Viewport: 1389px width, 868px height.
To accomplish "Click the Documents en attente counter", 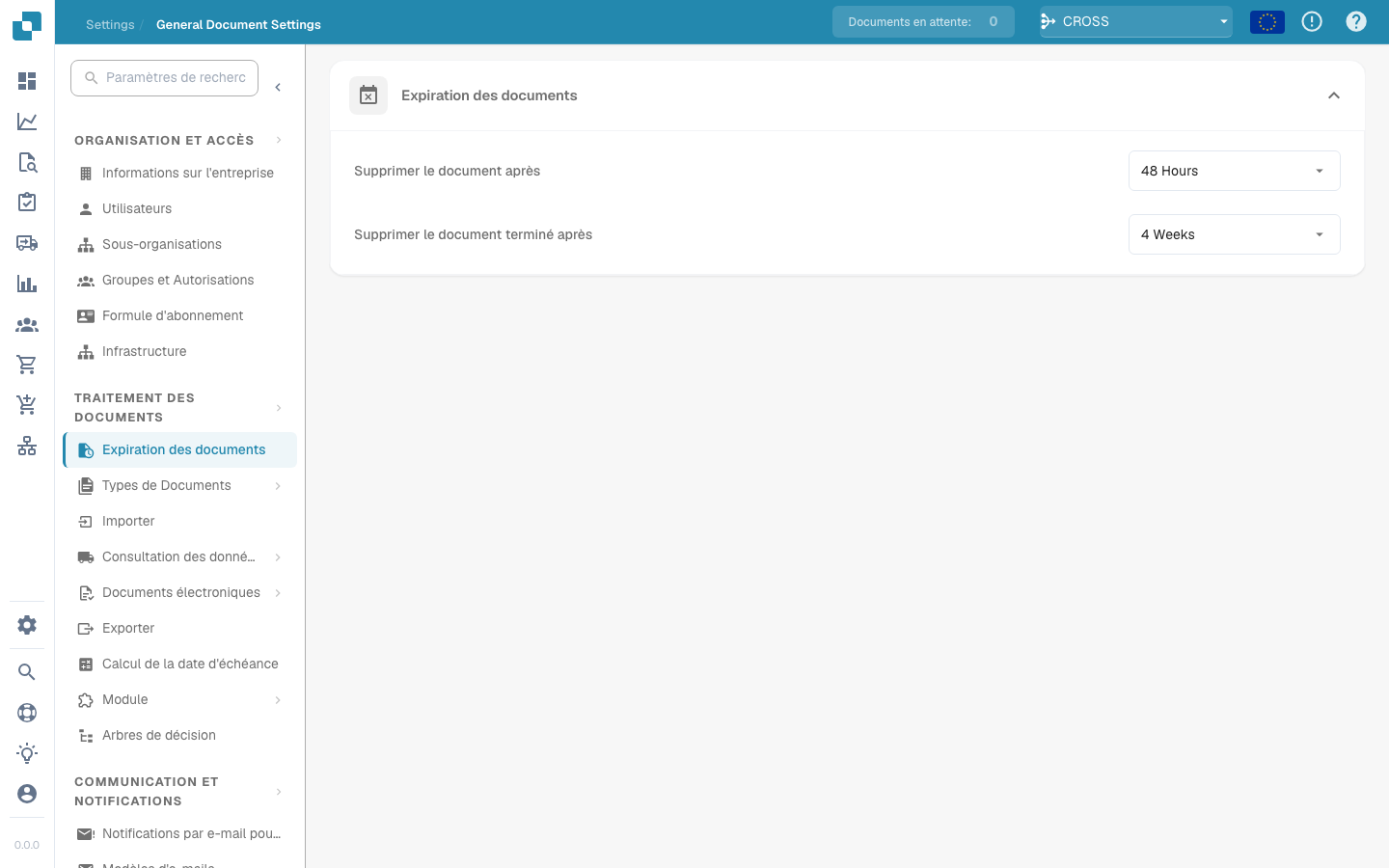I will [923, 21].
